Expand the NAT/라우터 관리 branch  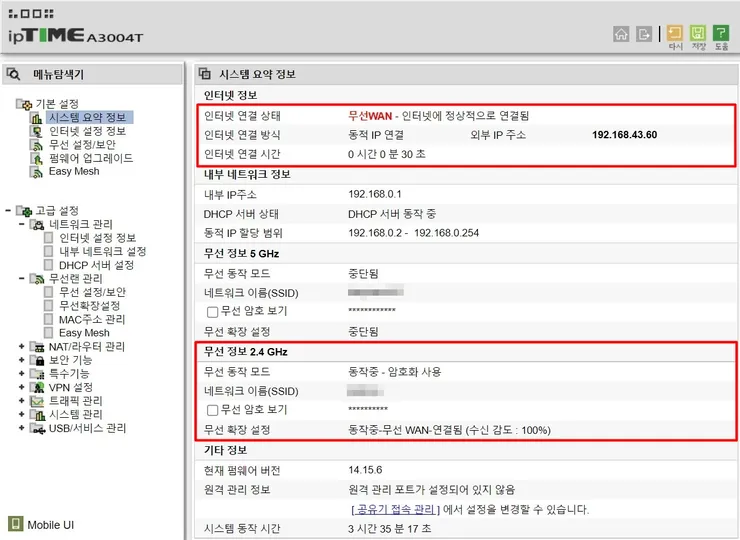[21, 346]
